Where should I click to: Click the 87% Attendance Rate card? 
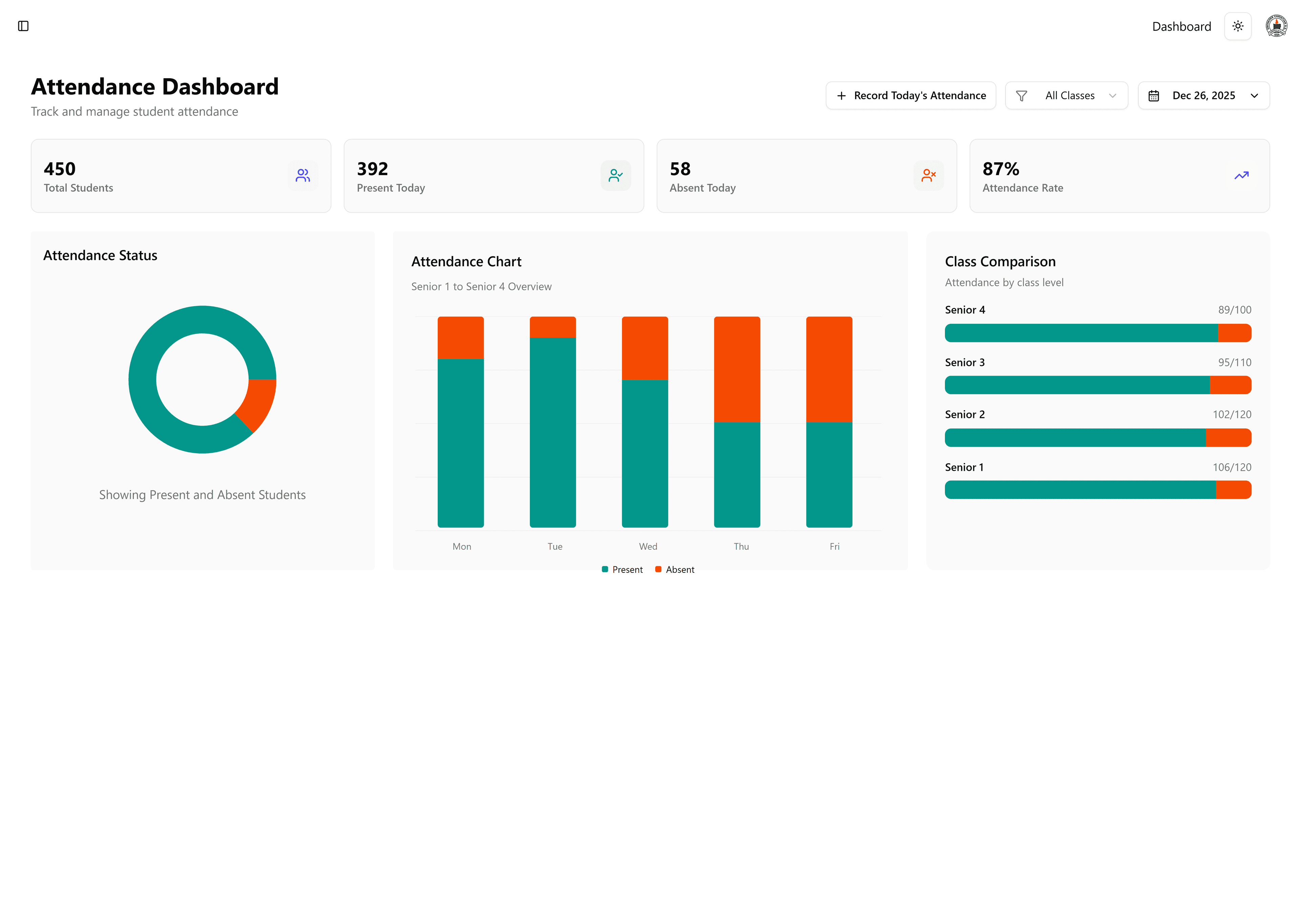click(x=1119, y=175)
